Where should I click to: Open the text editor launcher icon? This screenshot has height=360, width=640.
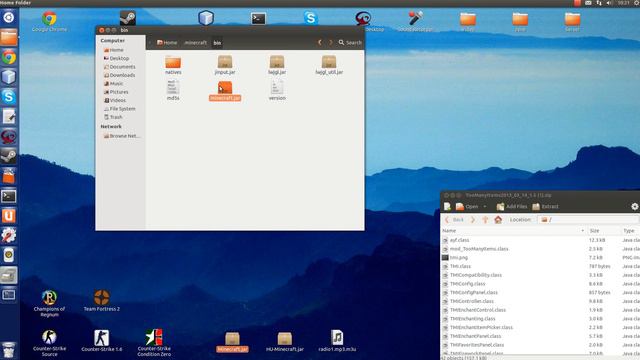pos(9,117)
